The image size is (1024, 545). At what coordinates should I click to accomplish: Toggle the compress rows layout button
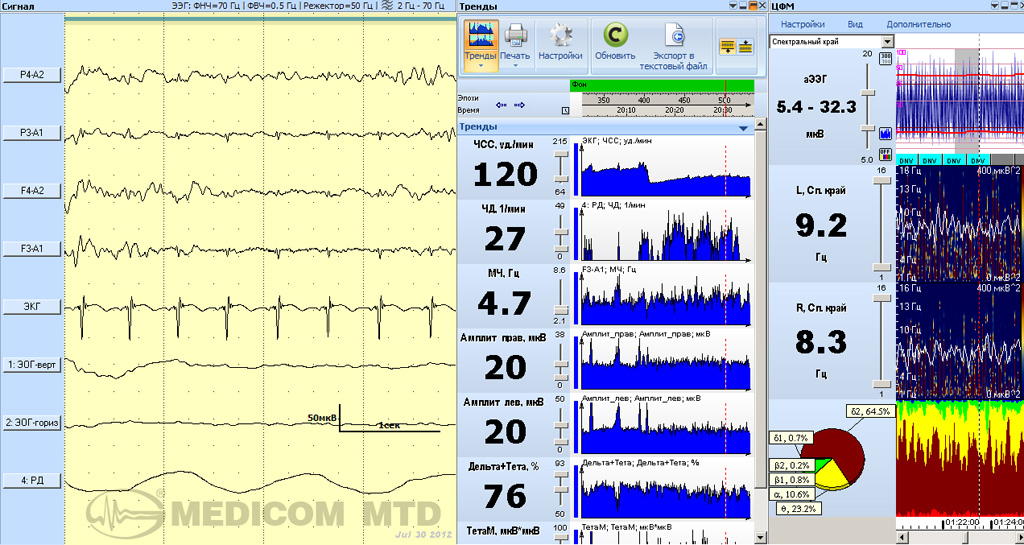coord(727,46)
